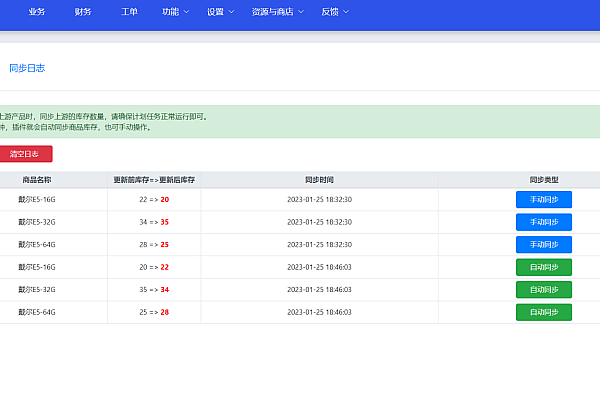Click sync time in 25 => 28 row
The width and height of the screenshot is (600, 400).
click(320, 312)
